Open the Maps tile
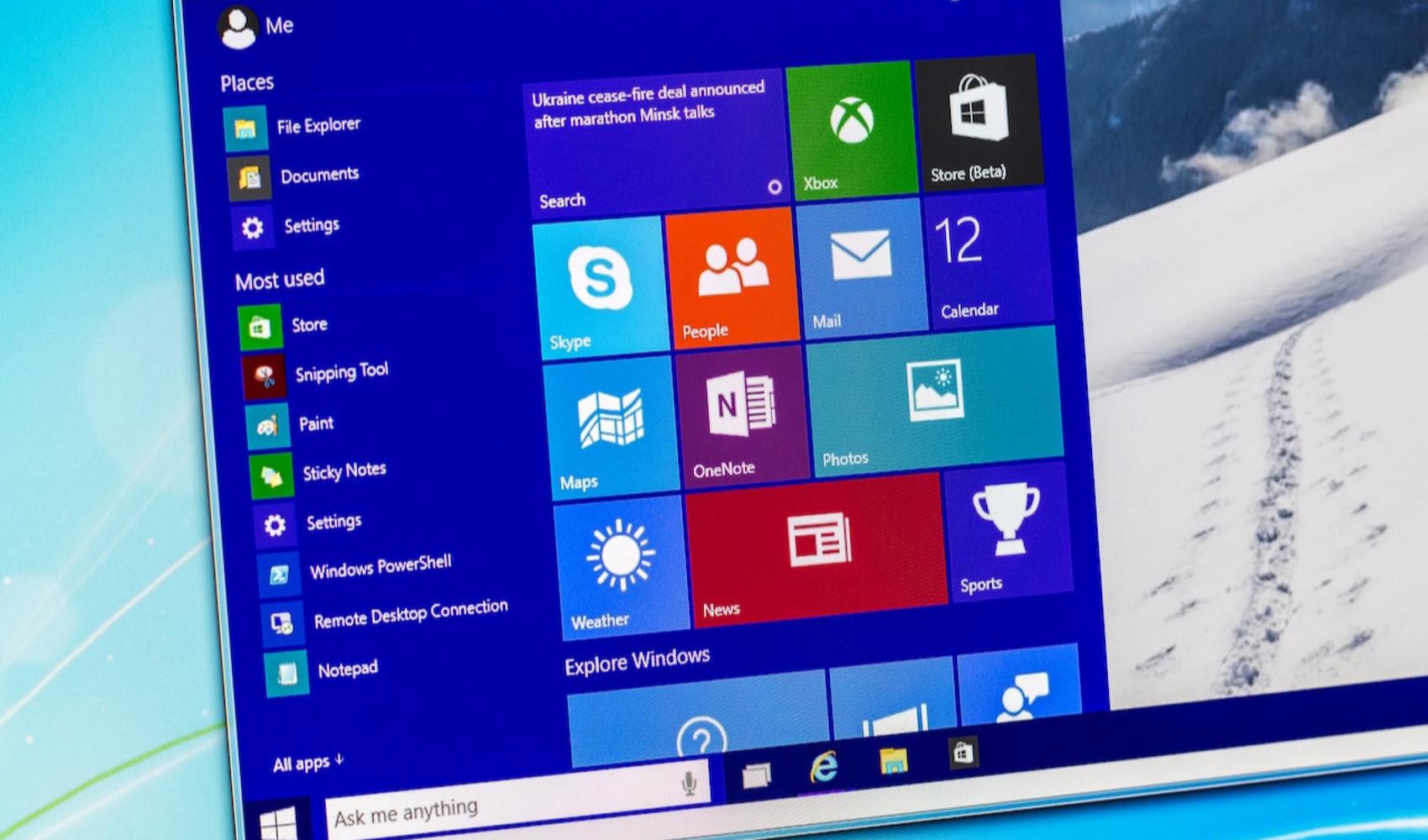This screenshot has height=840, width=1428. pyautogui.click(x=612, y=428)
